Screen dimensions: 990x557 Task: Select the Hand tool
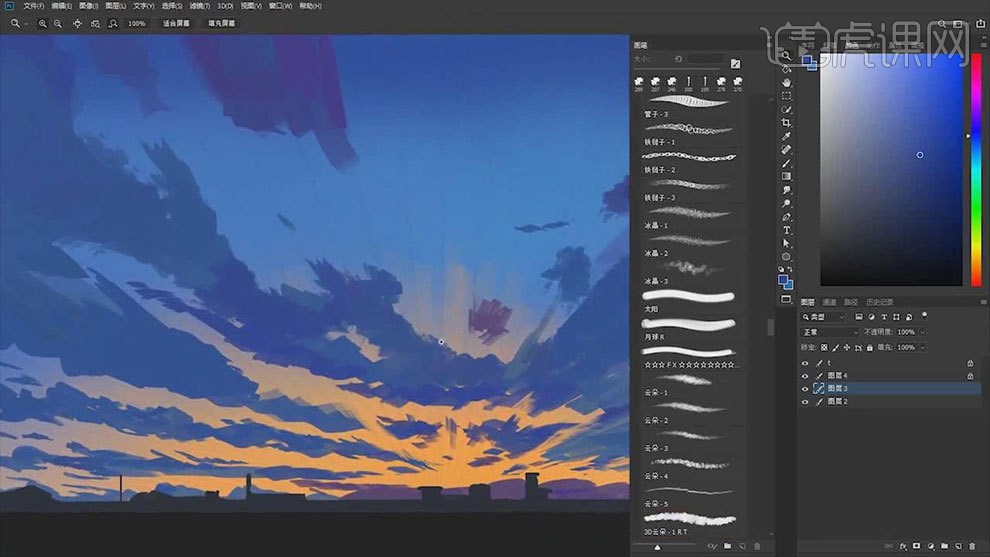(786, 83)
